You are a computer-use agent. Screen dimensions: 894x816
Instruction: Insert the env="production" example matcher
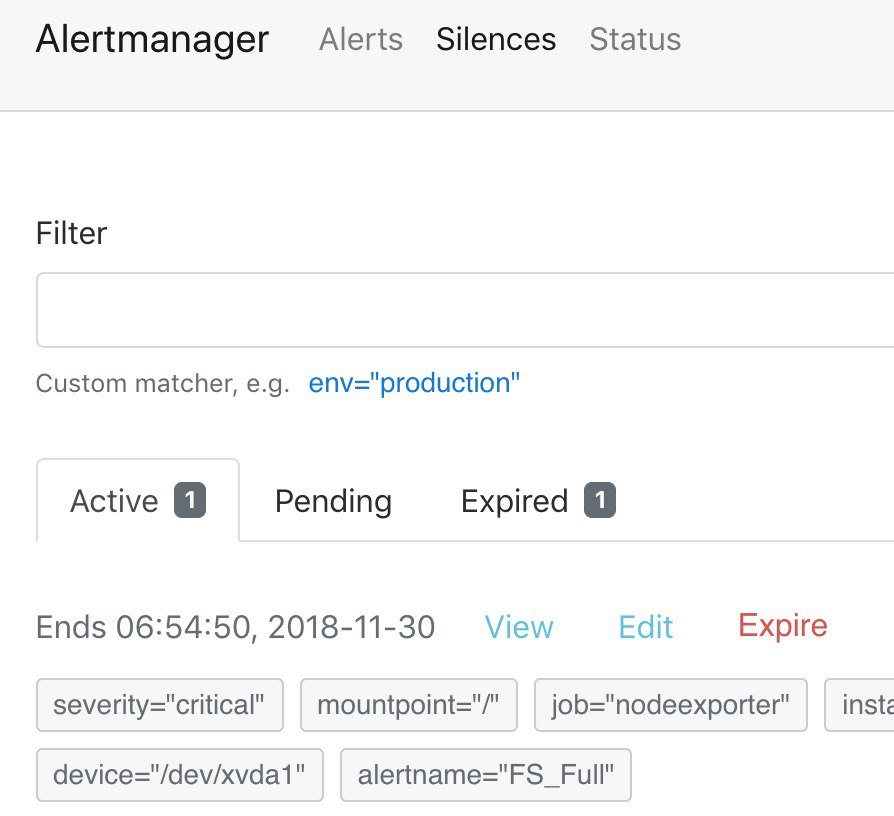coord(414,383)
